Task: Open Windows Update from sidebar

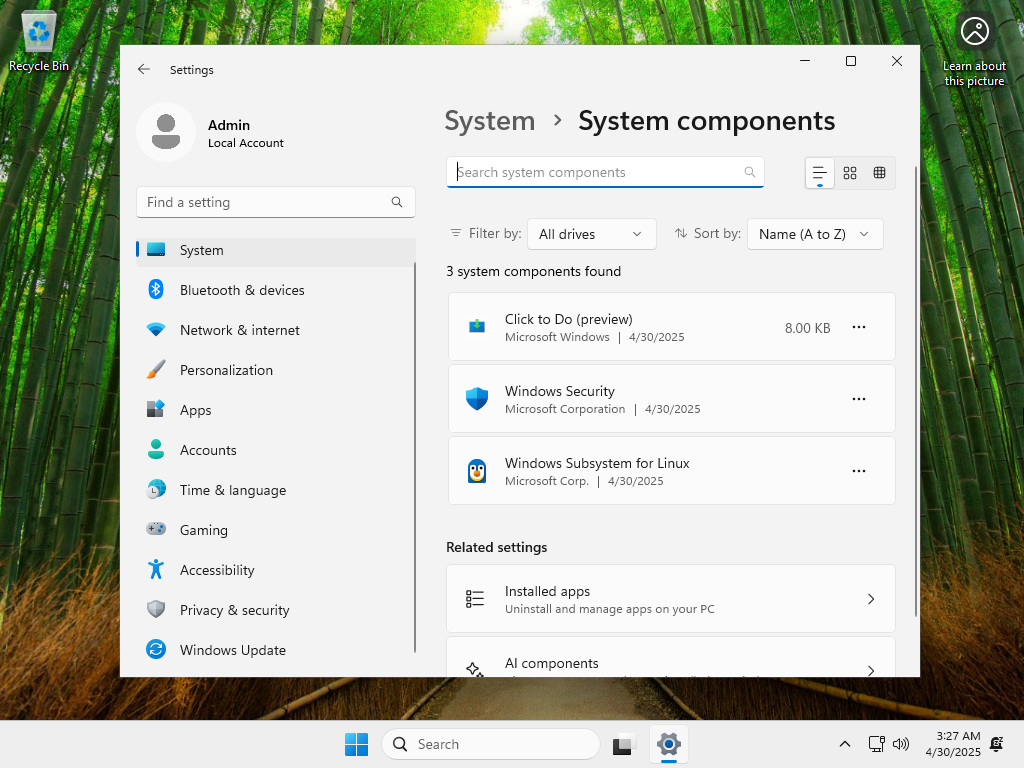Action: [233, 650]
